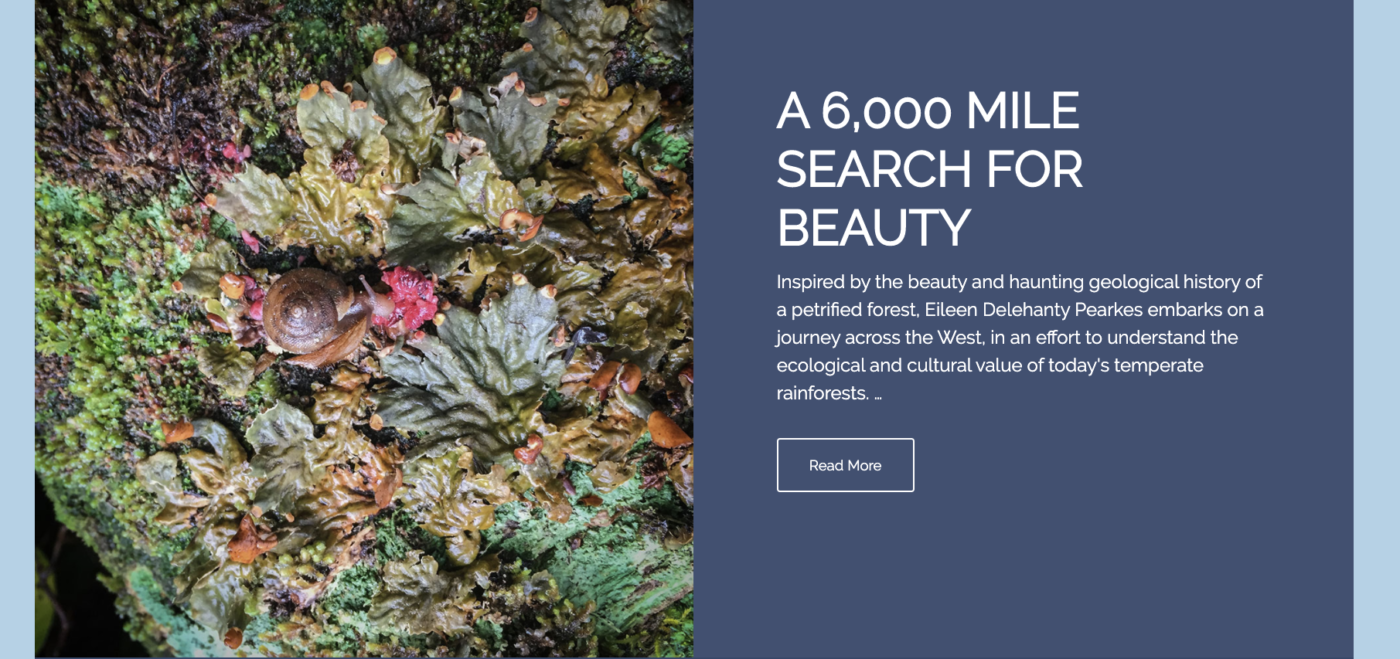Click the trailing ellipsis after 'rainforests.'
Image resolution: width=1400 pixels, height=659 pixels.
click(x=878, y=394)
